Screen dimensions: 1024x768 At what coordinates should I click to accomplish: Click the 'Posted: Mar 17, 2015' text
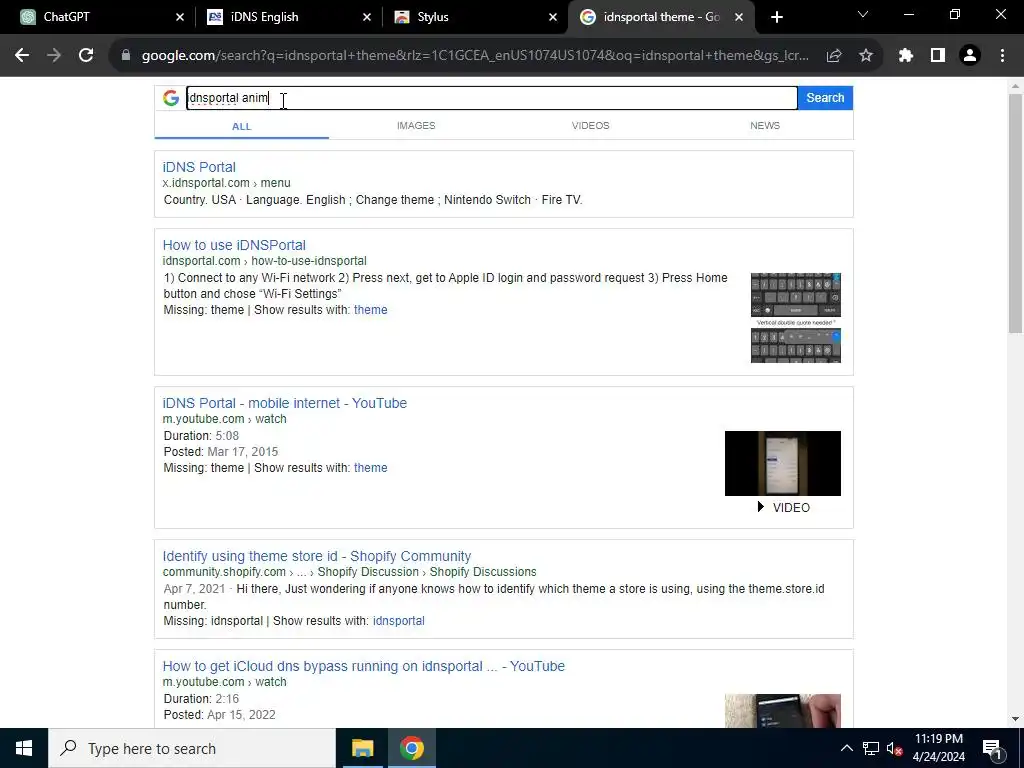point(221,452)
